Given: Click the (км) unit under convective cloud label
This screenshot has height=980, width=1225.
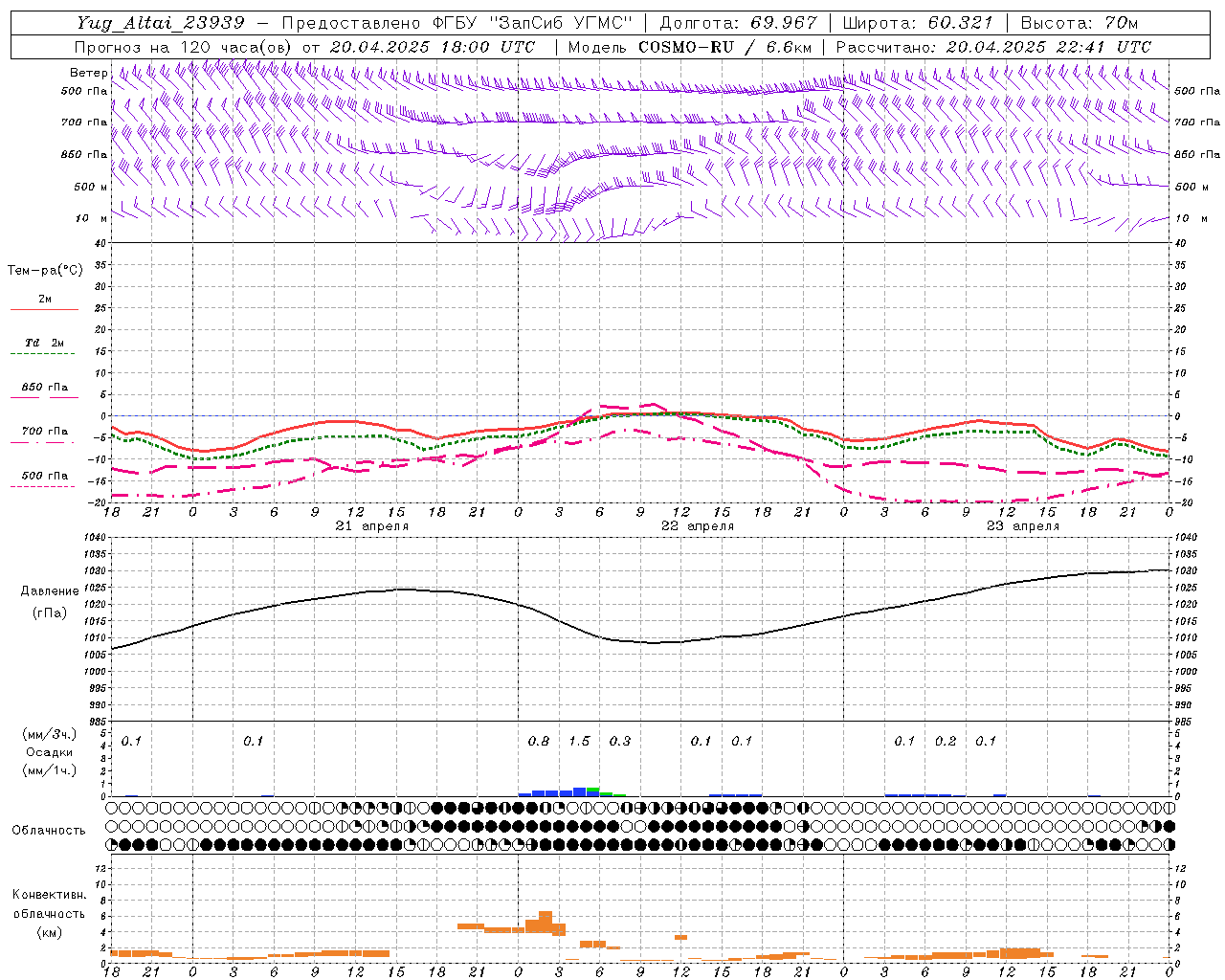Looking at the screenshot, I should click(49, 932).
